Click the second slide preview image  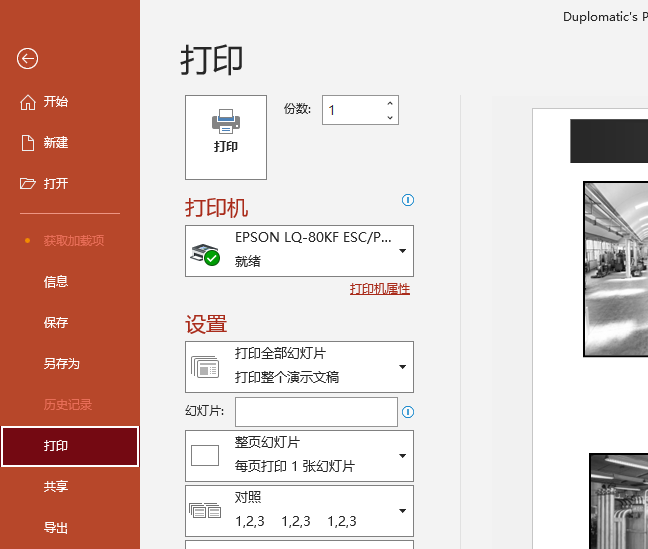pyautogui.click(x=619, y=501)
